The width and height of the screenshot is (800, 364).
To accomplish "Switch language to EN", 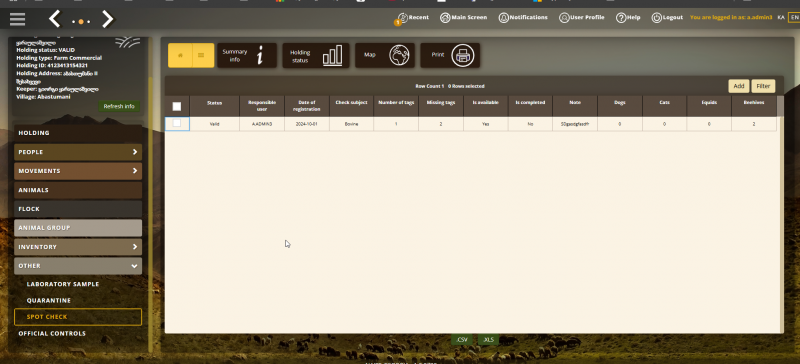I will (794, 17).
